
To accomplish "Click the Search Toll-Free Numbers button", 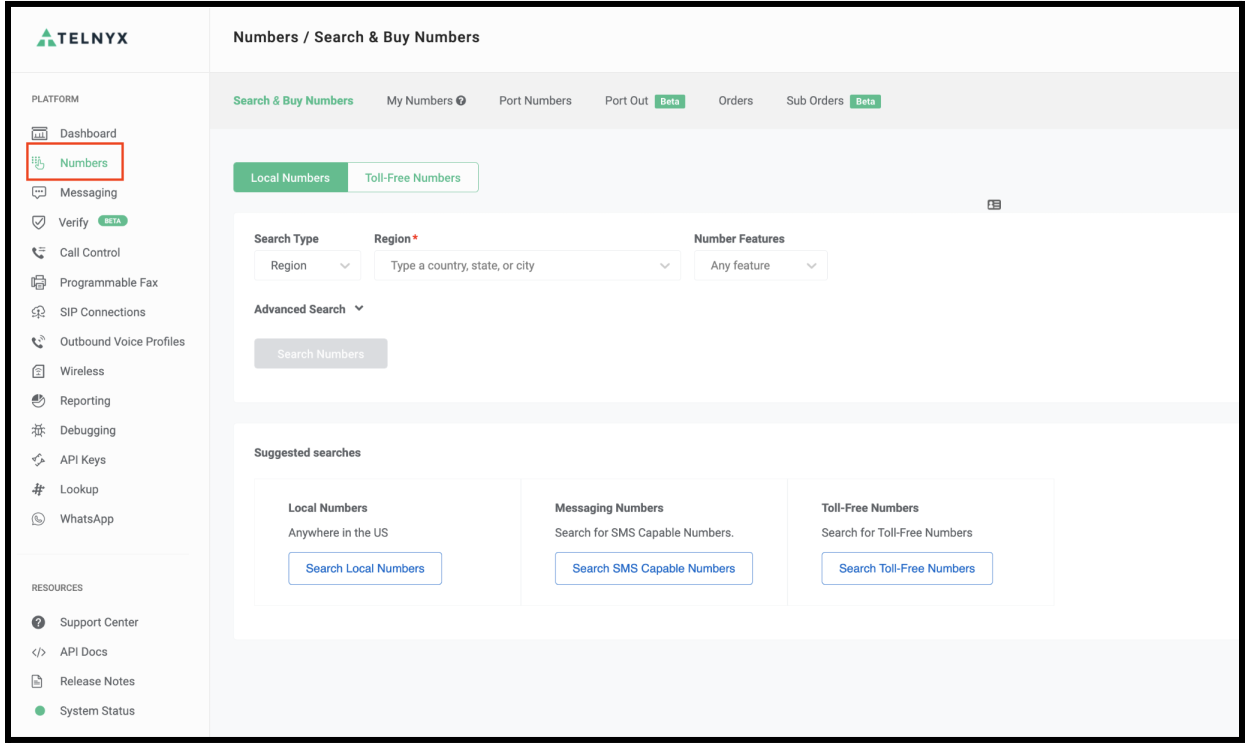I will click(x=907, y=568).
